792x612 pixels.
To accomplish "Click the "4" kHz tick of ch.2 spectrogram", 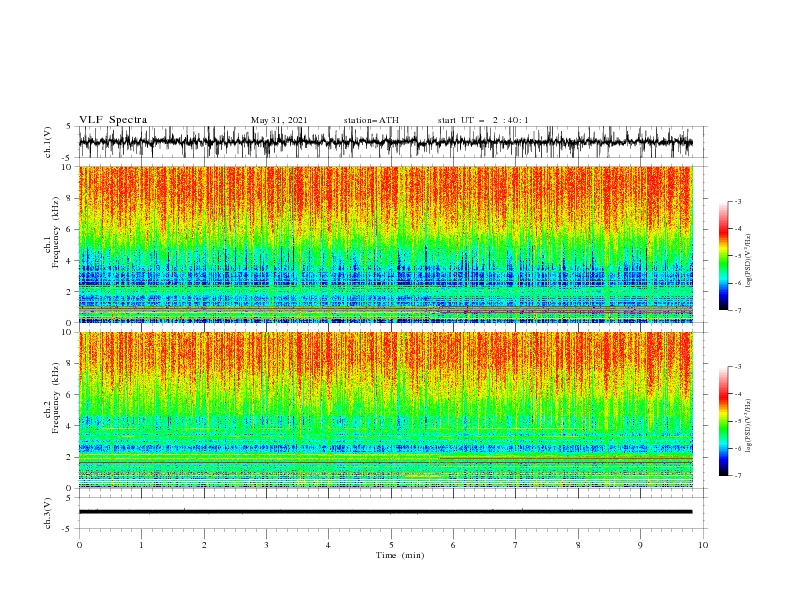I will coord(70,426).
